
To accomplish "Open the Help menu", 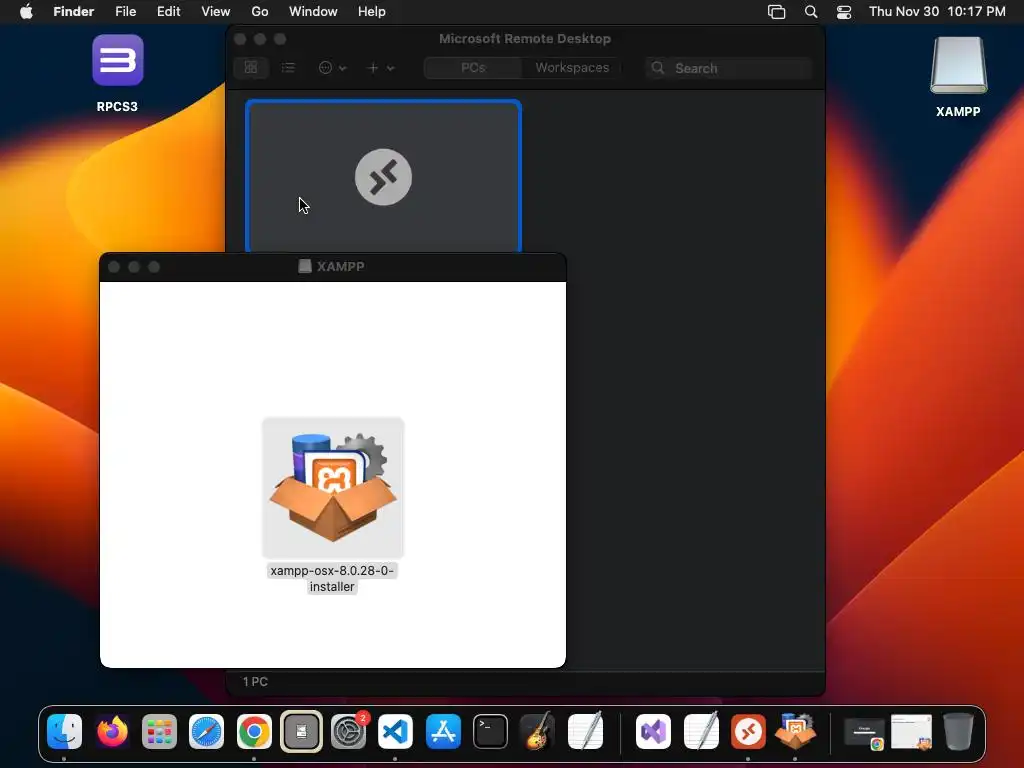I will tap(372, 12).
